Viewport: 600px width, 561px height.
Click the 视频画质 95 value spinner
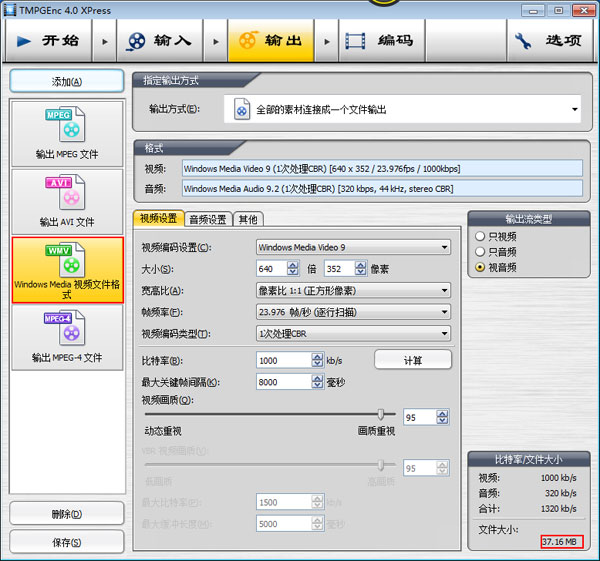[442, 417]
